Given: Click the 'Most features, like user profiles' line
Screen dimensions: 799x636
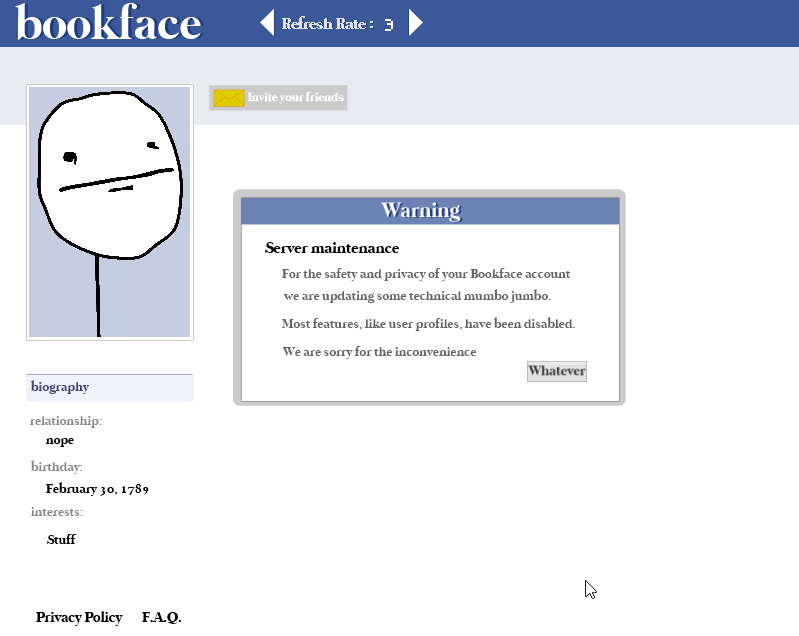Looking at the screenshot, I should (x=428, y=324).
